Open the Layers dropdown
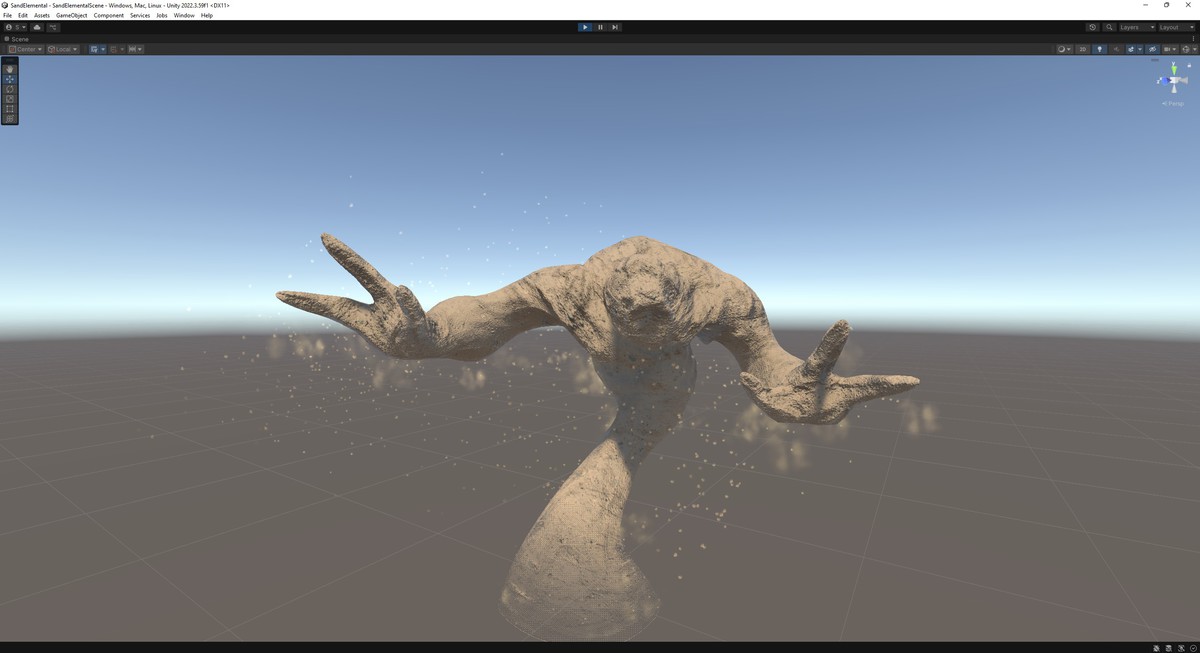Screen dimensions: 1200x653 [1136, 27]
